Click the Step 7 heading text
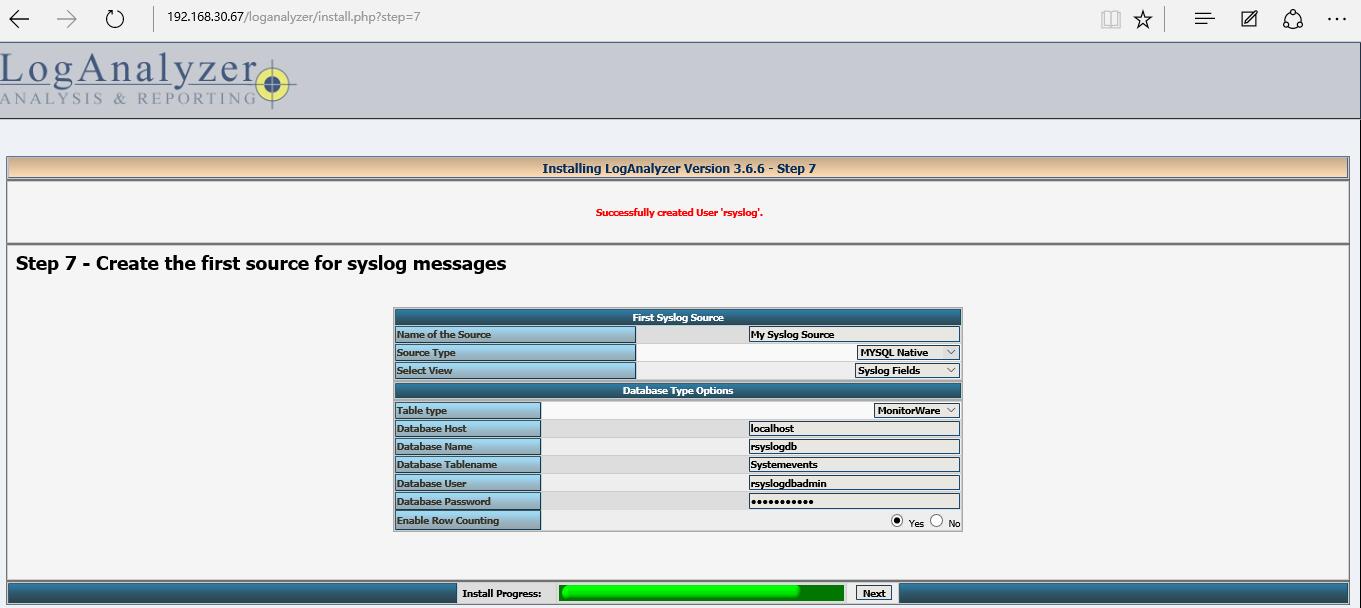Viewport: 1361px width, 608px height. (261, 264)
